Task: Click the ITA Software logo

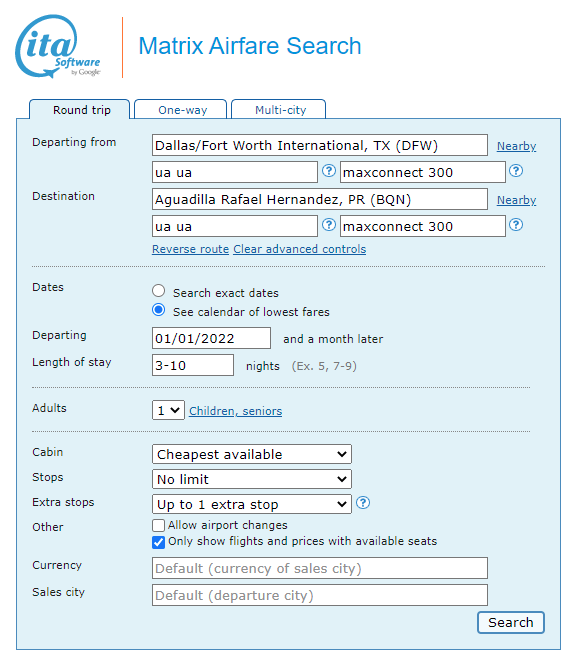Action: point(58,47)
